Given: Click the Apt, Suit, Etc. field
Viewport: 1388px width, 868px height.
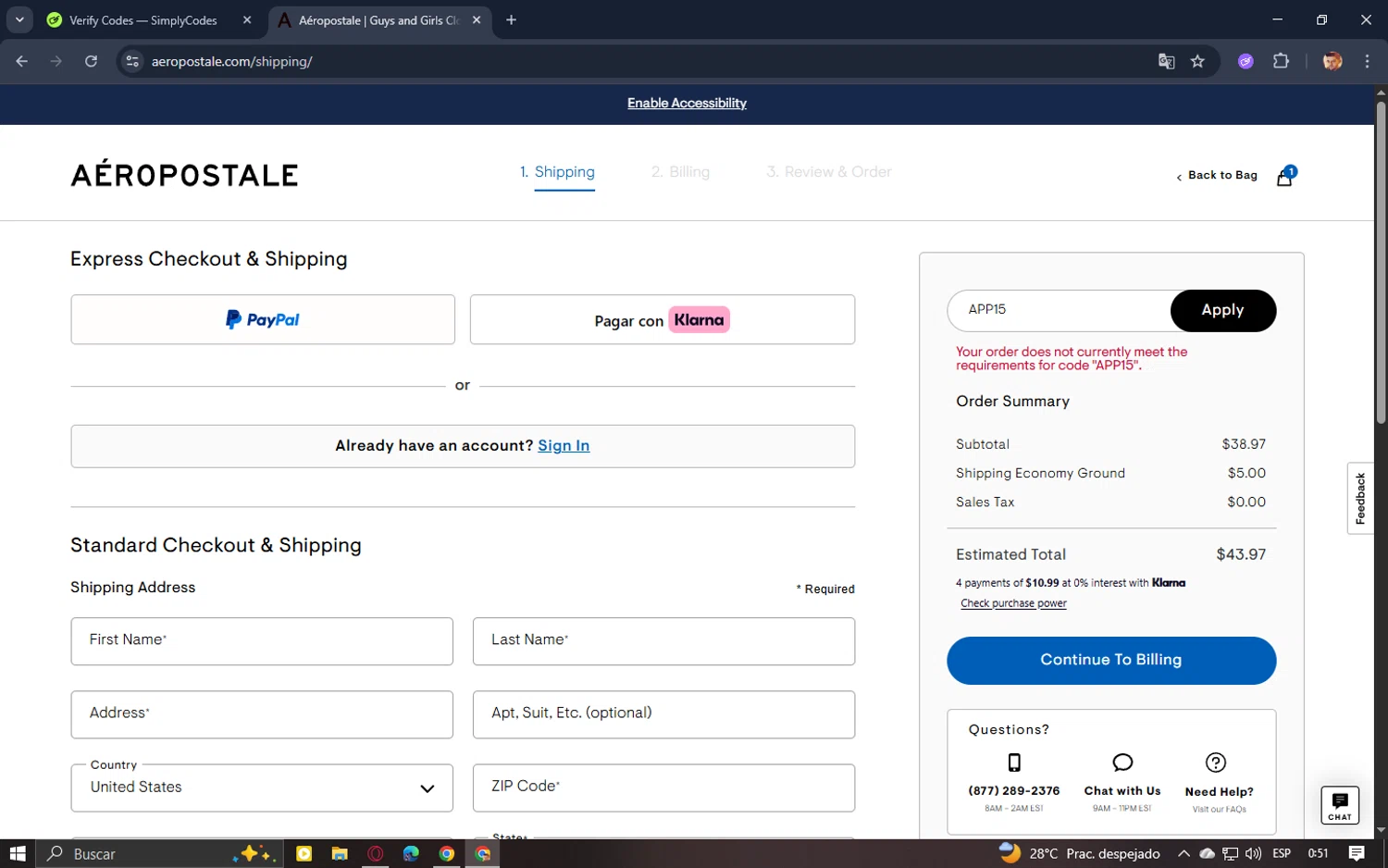Looking at the screenshot, I should coord(663,714).
